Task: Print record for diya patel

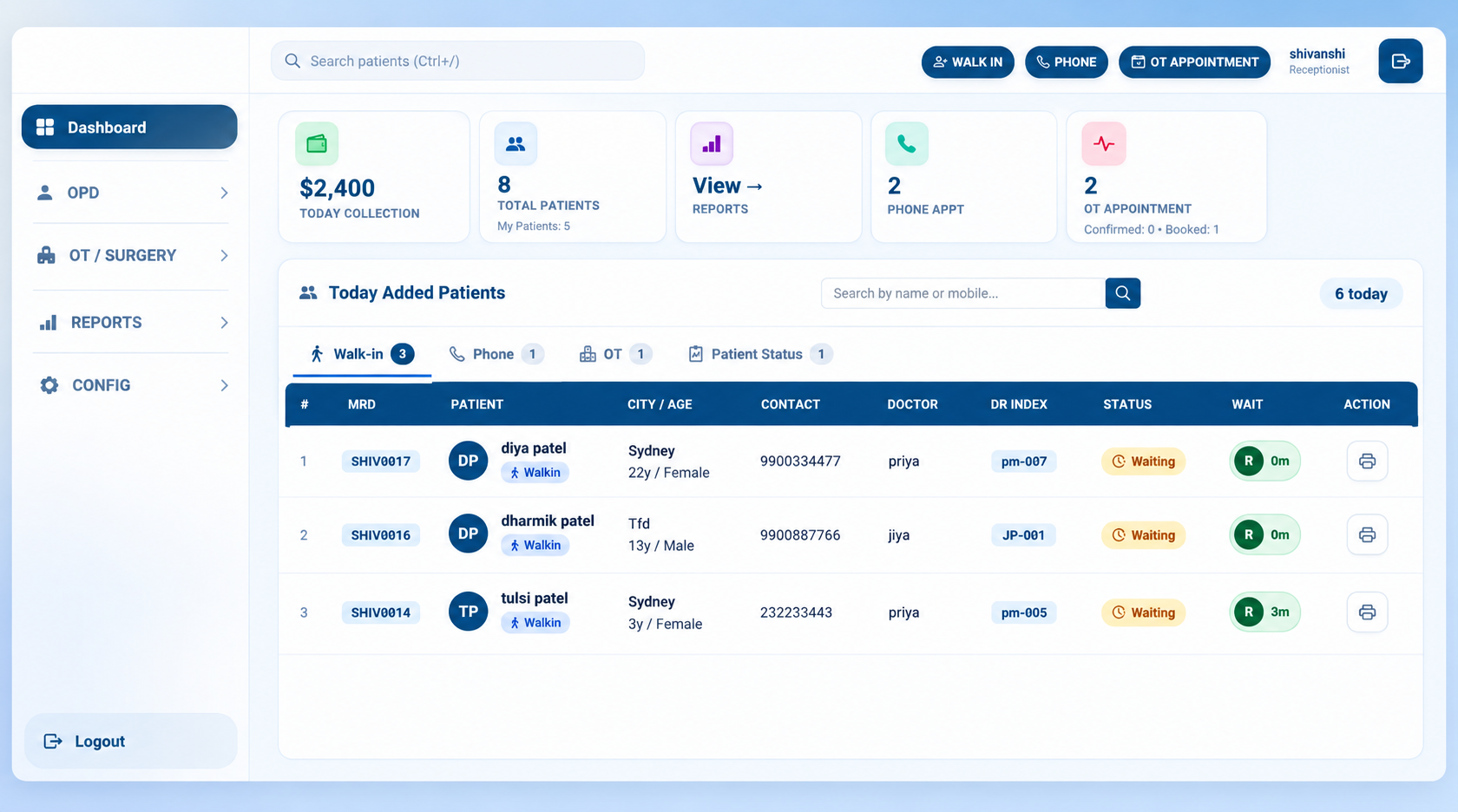Action: [1367, 461]
